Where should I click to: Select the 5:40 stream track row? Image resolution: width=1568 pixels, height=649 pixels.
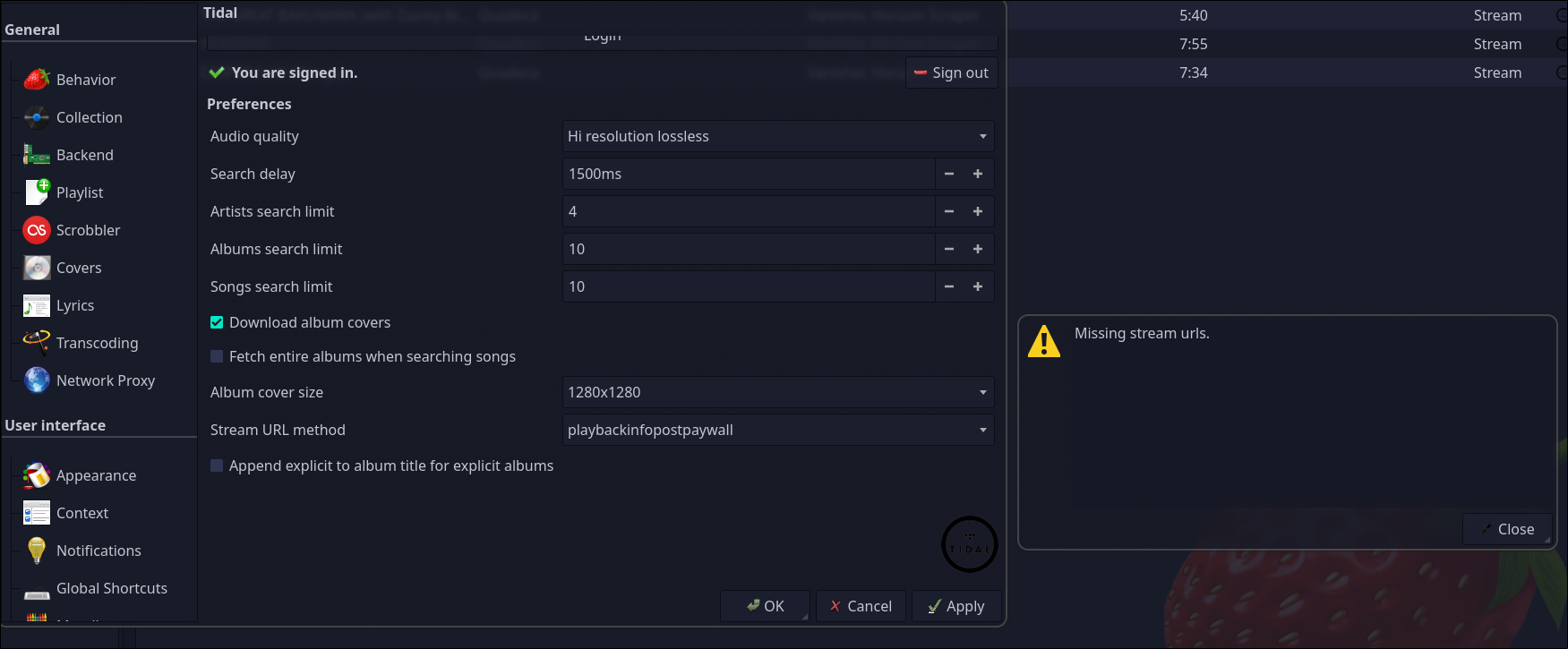[x=1290, y=15]
